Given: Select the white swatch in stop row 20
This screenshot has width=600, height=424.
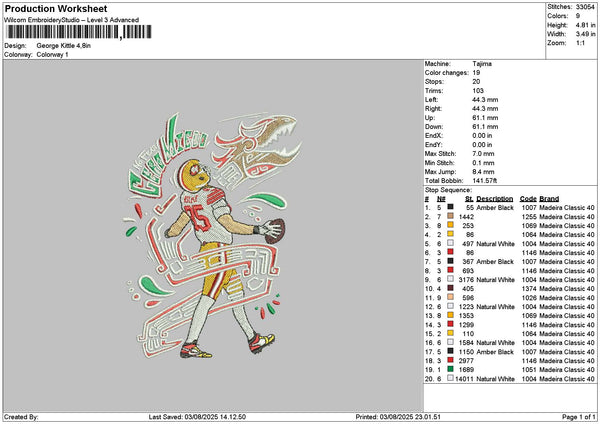Looking at the screenshot, I should click(x=450, y=378).
